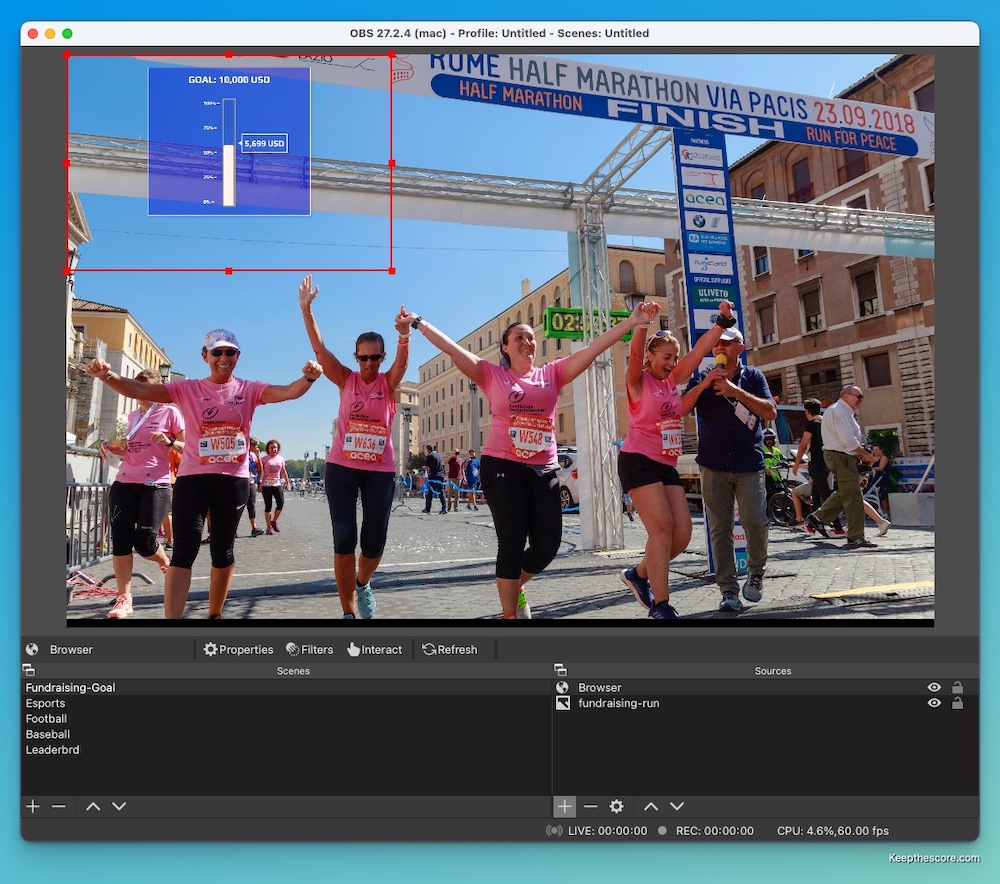Click the REC: 00:00:00 status text
The image size is (1000, 884).
click(715, 830)
